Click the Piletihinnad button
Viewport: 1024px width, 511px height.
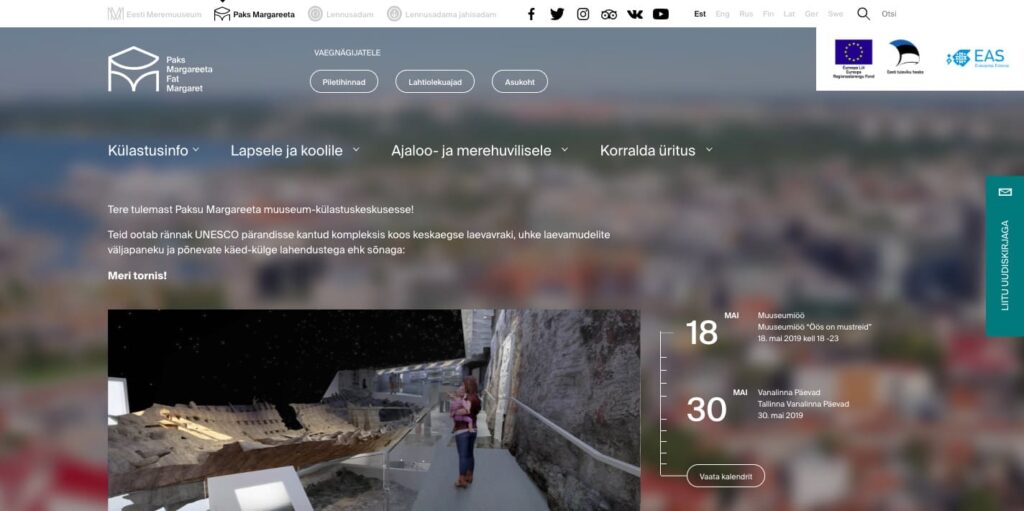(344, 82)
